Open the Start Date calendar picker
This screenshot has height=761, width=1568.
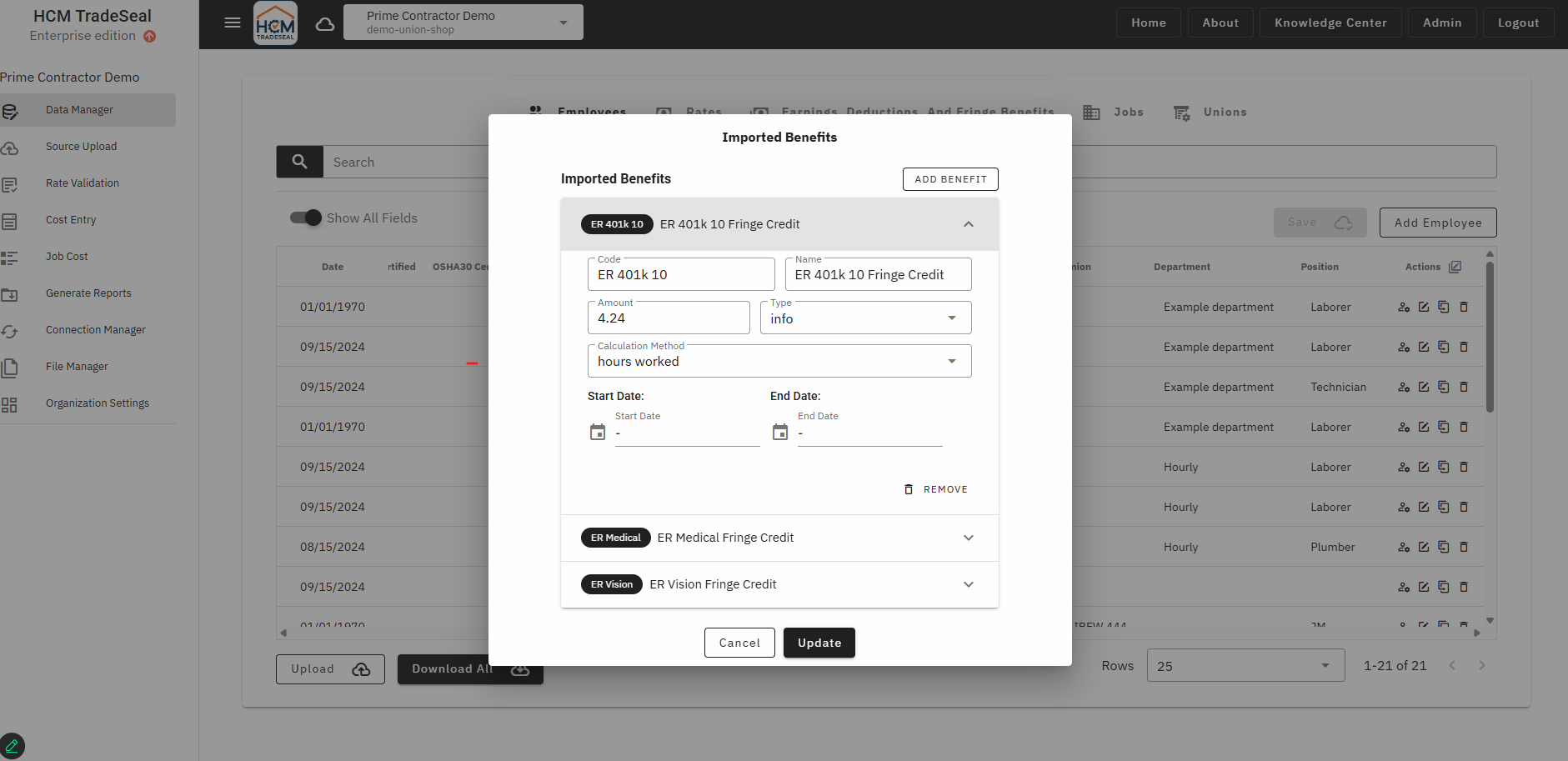coord(598,432)
